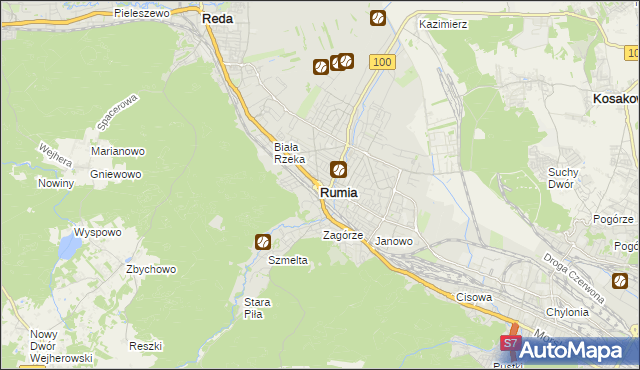Click the Kazimierz place name

tap(443, 24)
